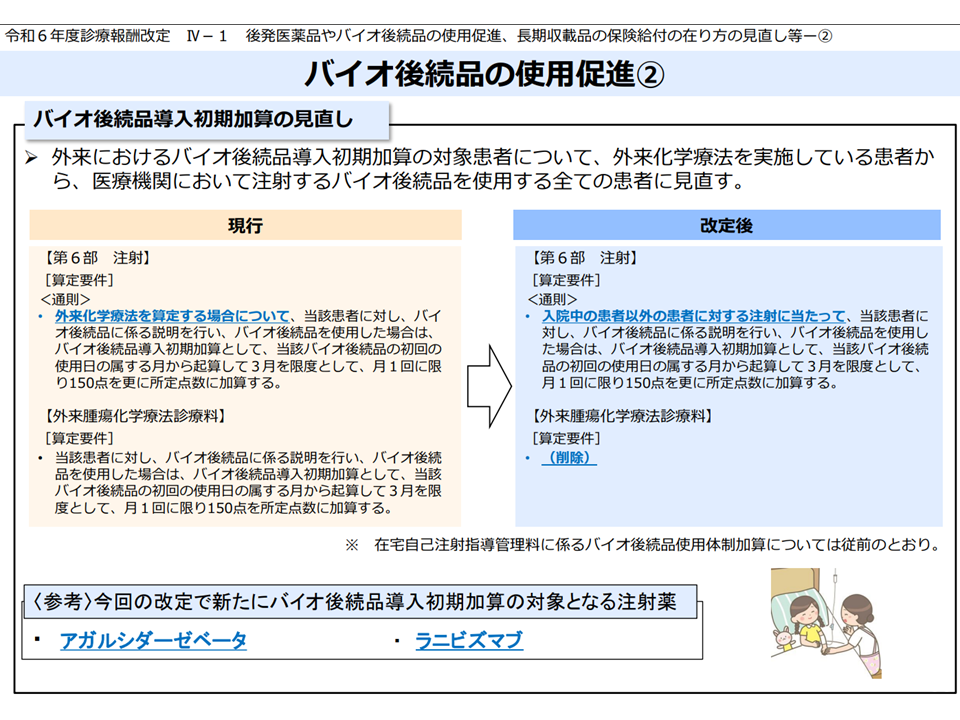The width and height of the screenshot is (960, 720).
Task: Click the square bullet before ラニビズマブ
Action: [398, 639]
